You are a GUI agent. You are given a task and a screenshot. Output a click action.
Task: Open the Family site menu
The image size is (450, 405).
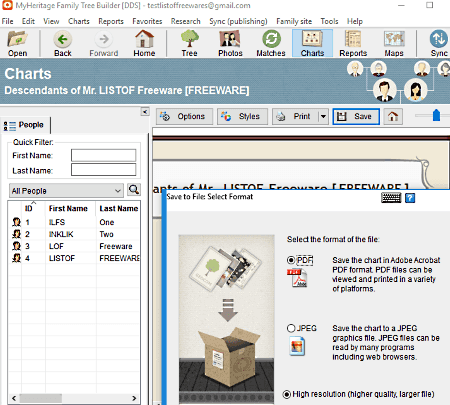[x=294, y=21]
